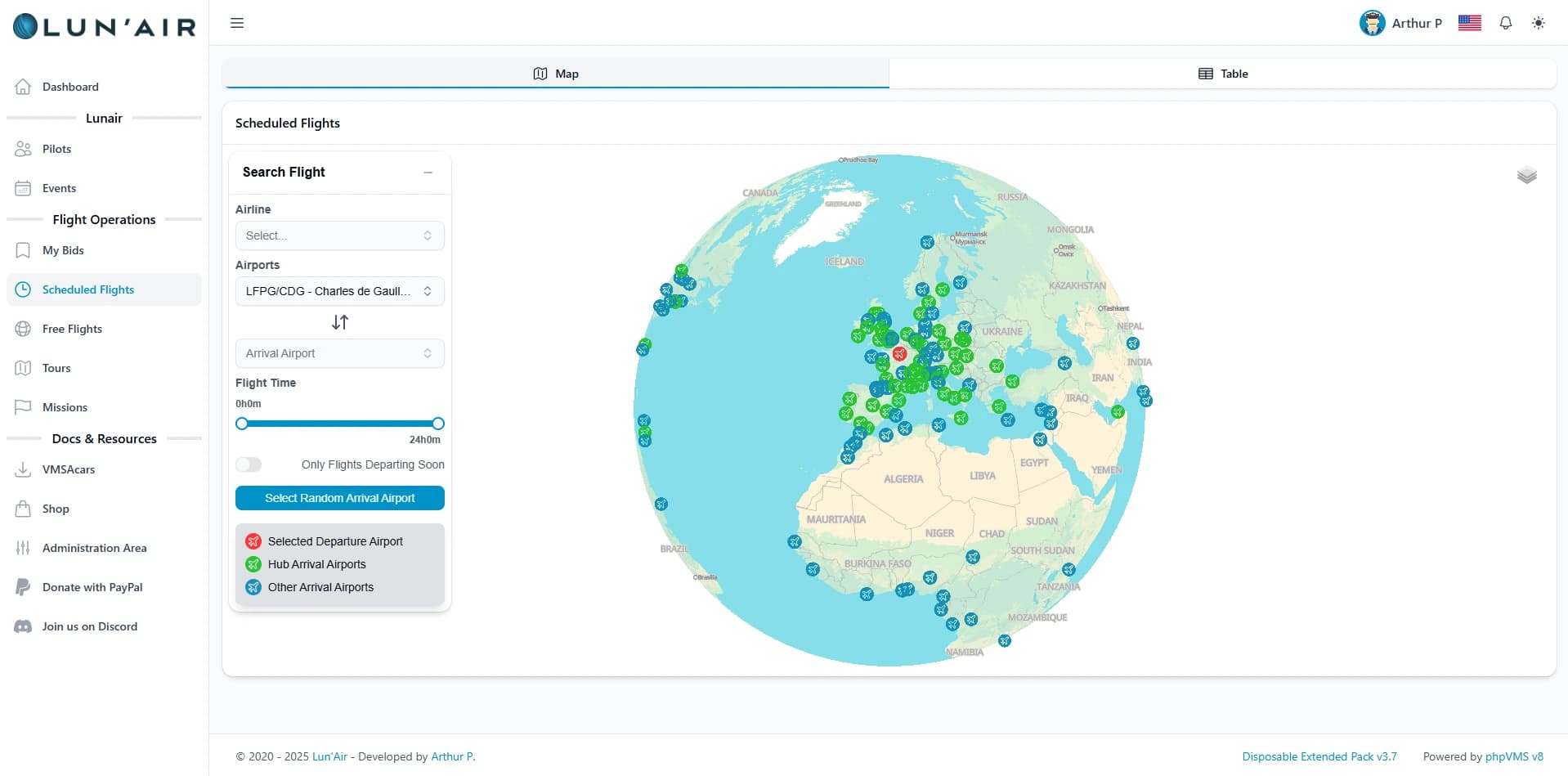Open the Arthur P user profile
The image size is (1568, 776).
click(x=1401, y=23)
